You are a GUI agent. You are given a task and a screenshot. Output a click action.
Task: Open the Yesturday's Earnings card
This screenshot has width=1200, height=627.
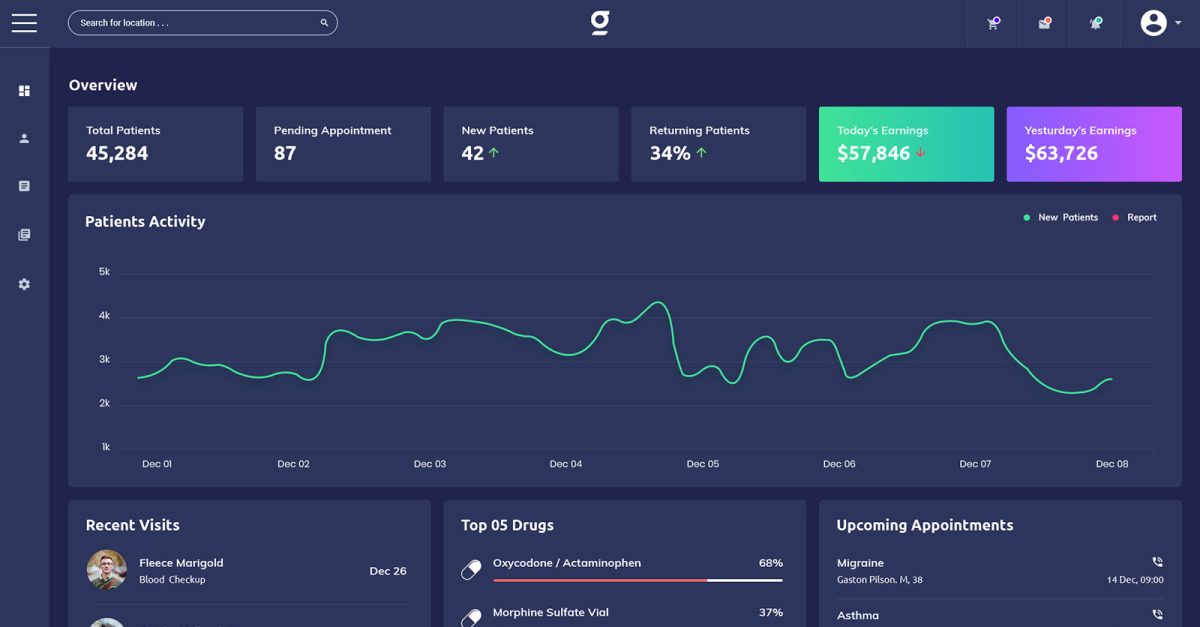[x=1093, y=144]
